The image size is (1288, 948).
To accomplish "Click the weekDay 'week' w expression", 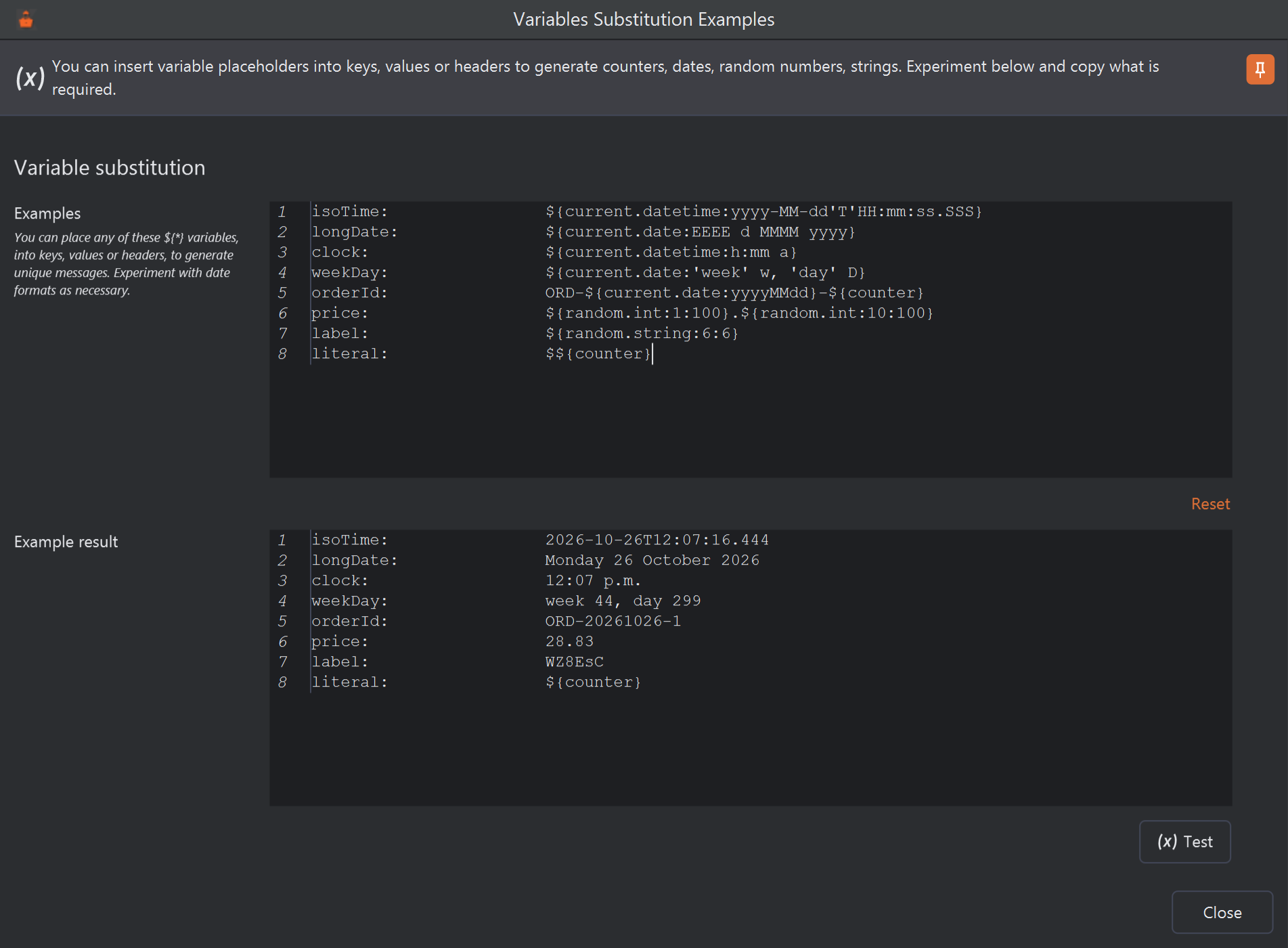I will point(705,272).
